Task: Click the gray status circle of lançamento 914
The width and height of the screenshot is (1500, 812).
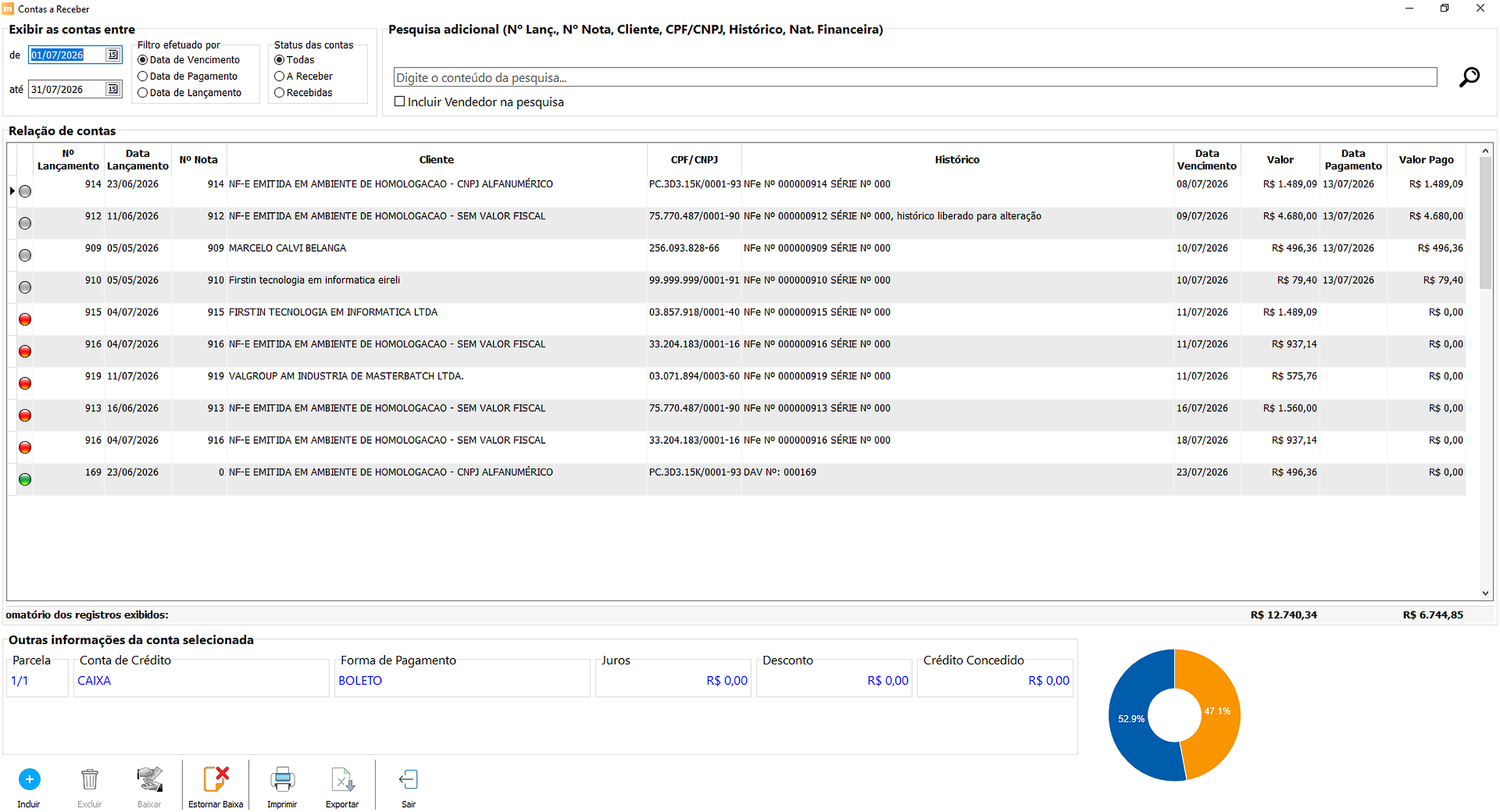Action: (25, 191)
